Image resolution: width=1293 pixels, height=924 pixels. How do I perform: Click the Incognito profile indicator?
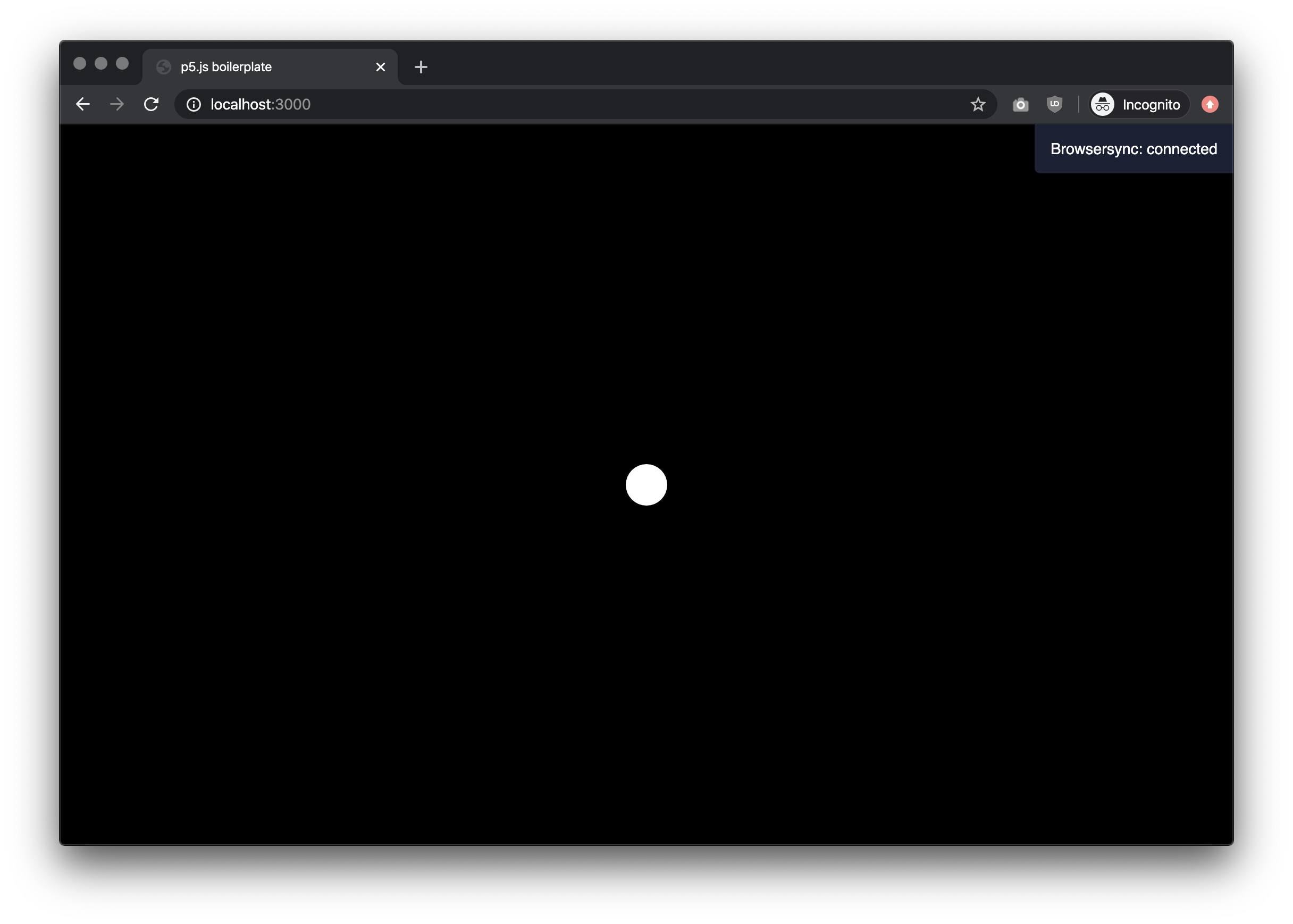coord(1139,105)
